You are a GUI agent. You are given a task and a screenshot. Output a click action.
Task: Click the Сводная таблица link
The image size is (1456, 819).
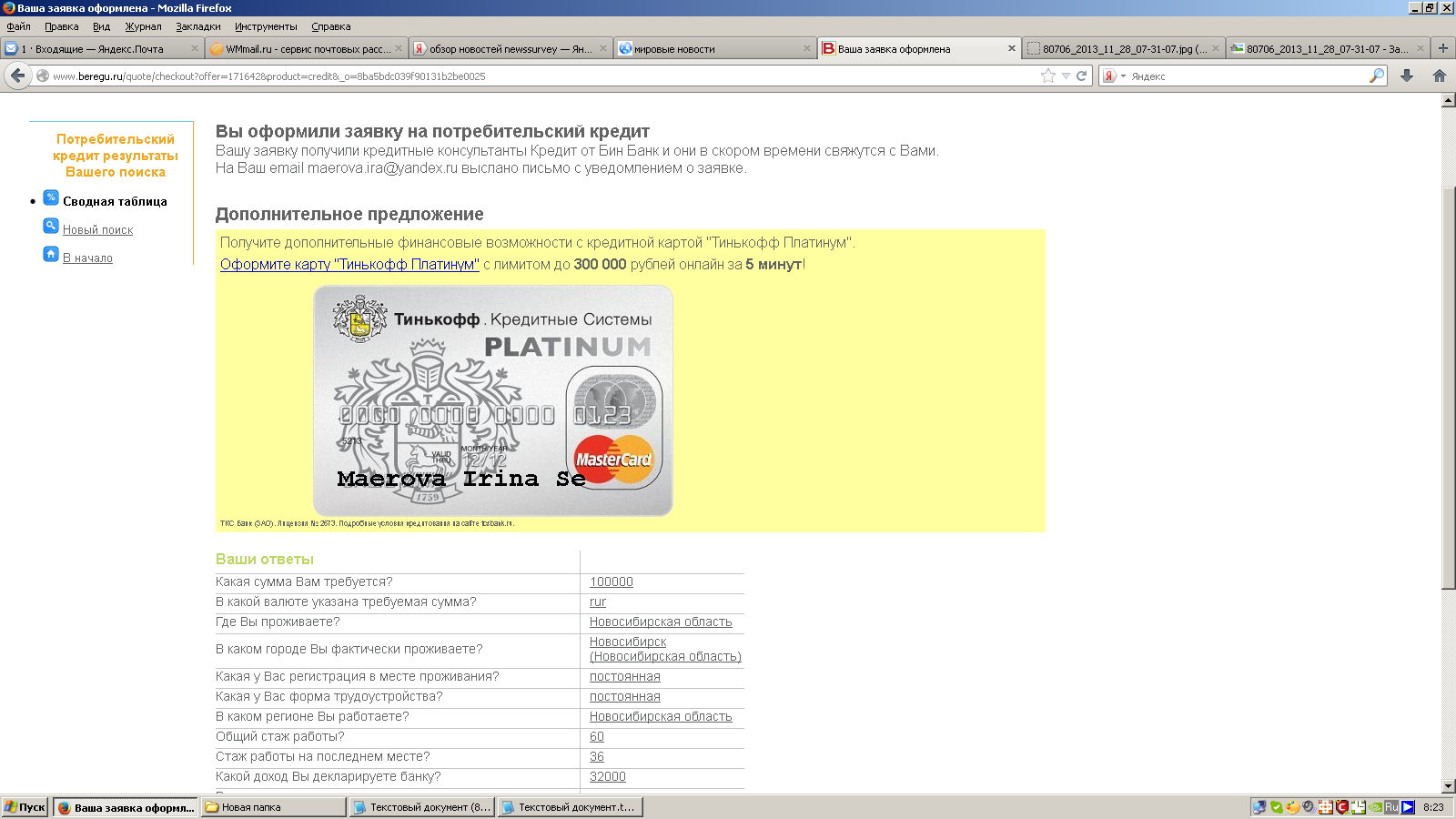point(115,202)
